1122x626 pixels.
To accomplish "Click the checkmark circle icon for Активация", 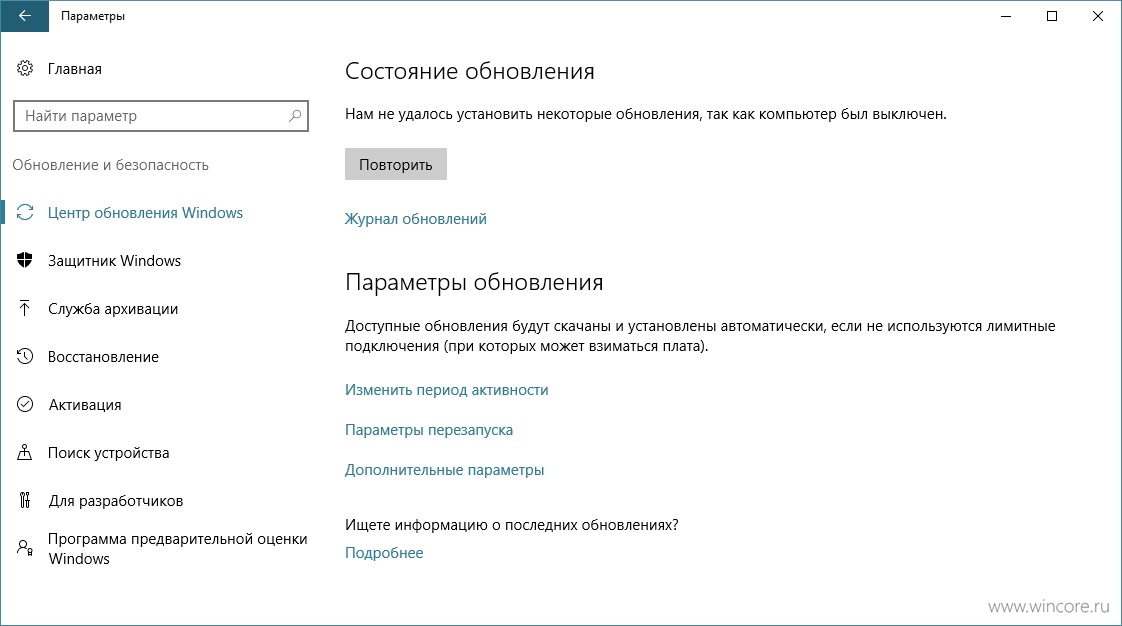I will [x=25, y=404].
